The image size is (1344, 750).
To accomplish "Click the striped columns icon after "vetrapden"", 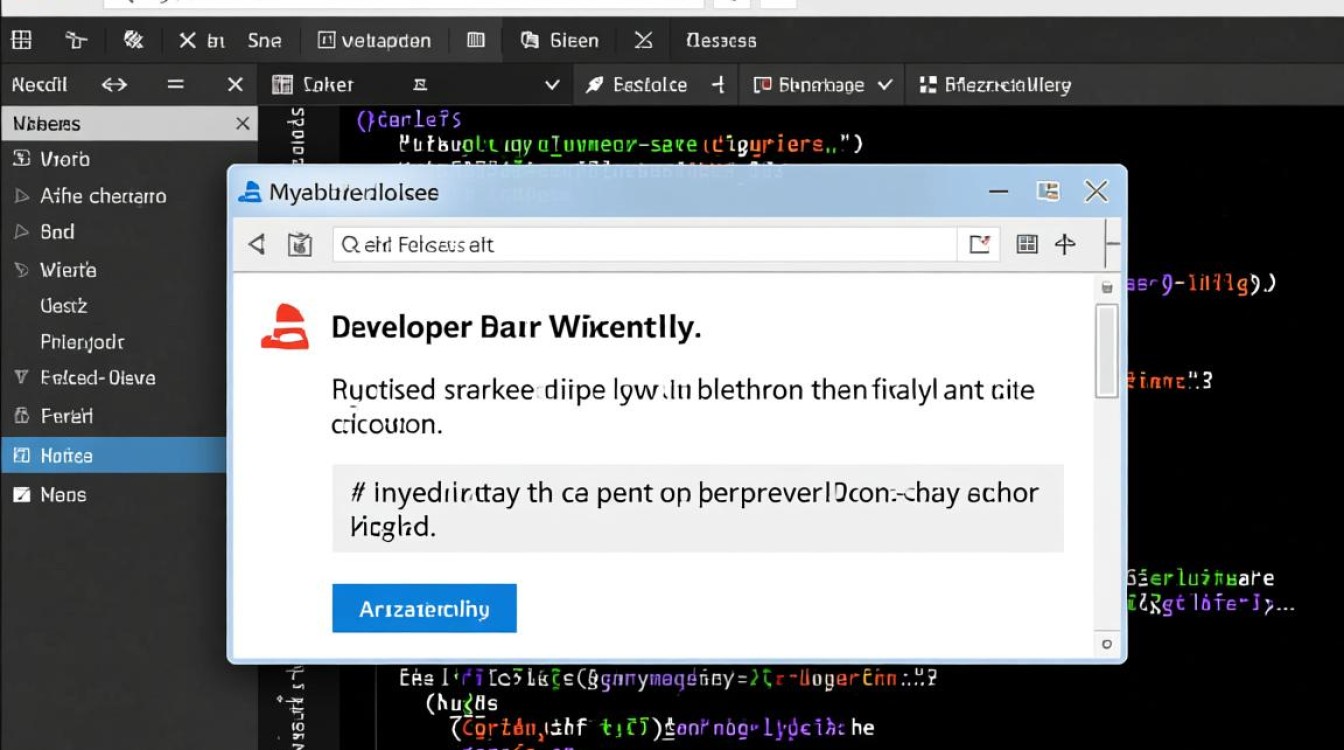I will tap(476, 40).
